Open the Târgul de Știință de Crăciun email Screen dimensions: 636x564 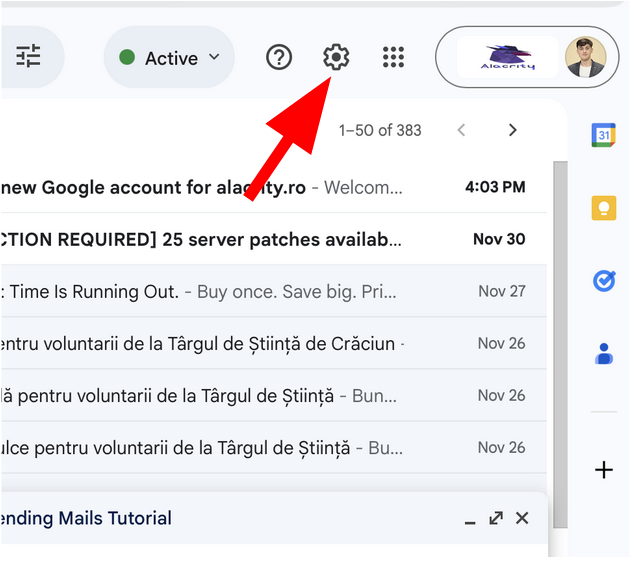[x=274, y=344]
